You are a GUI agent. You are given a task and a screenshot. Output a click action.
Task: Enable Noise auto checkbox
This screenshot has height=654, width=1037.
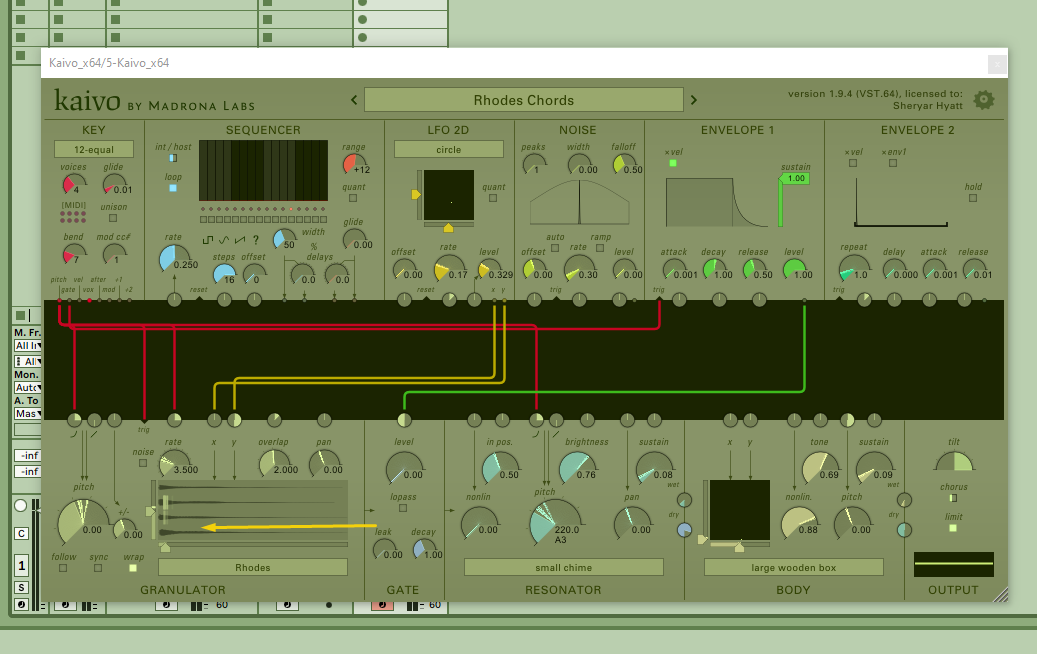coord(555,248)
